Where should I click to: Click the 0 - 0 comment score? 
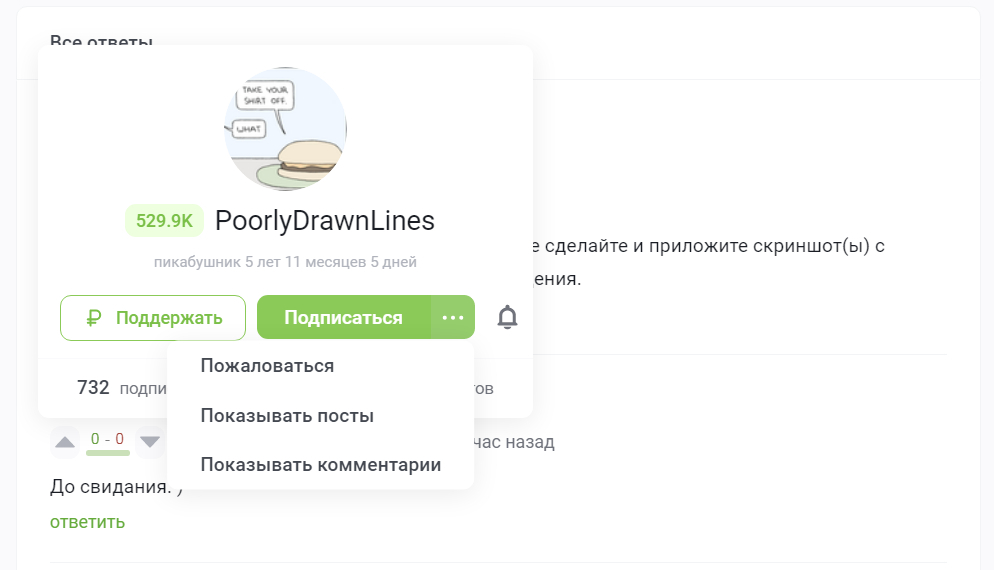(107, 439)
